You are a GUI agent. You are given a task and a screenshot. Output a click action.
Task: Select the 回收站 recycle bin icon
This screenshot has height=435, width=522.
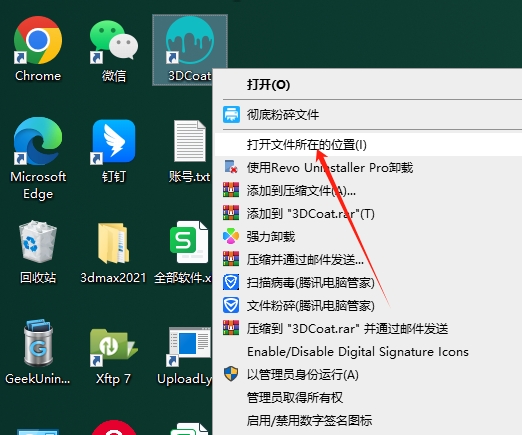point(38,252)
